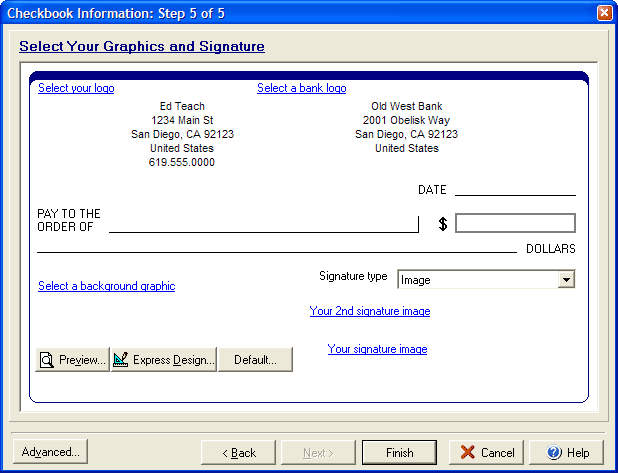Click the magnifier icon on the Preview button
618x473 pixels.
point(47,360)
